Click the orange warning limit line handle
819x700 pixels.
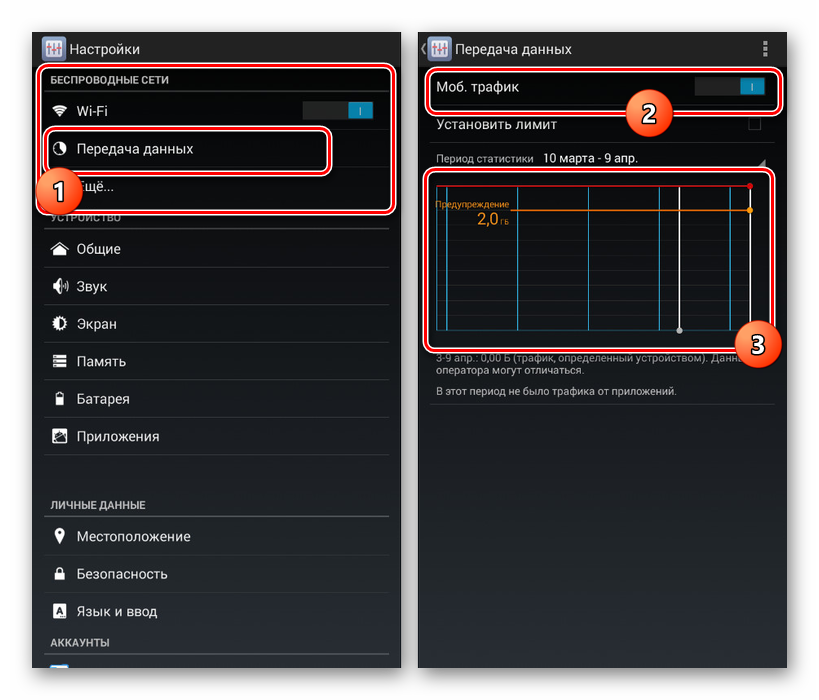click(750, 210)
